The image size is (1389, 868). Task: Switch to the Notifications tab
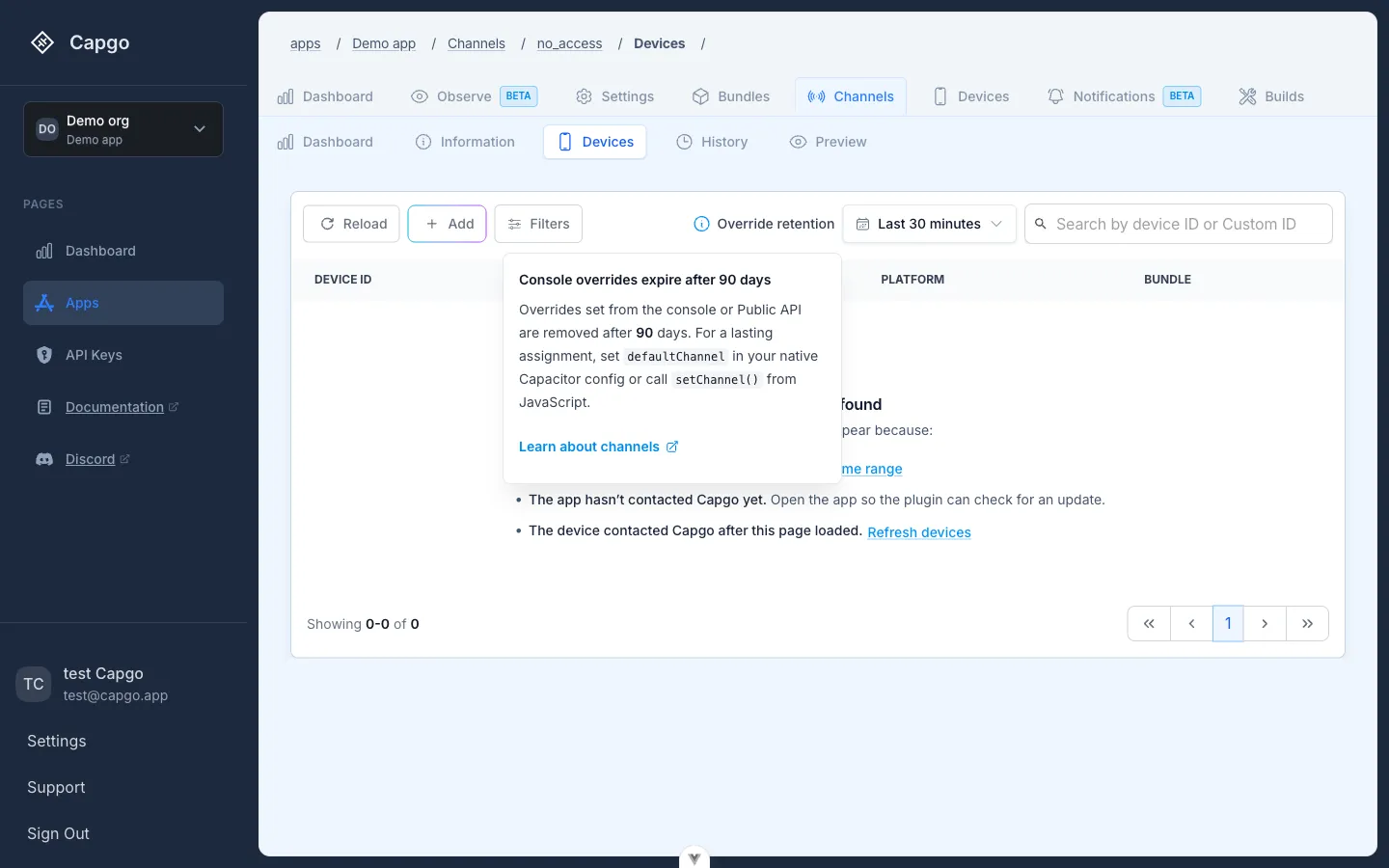[1124, 96]
